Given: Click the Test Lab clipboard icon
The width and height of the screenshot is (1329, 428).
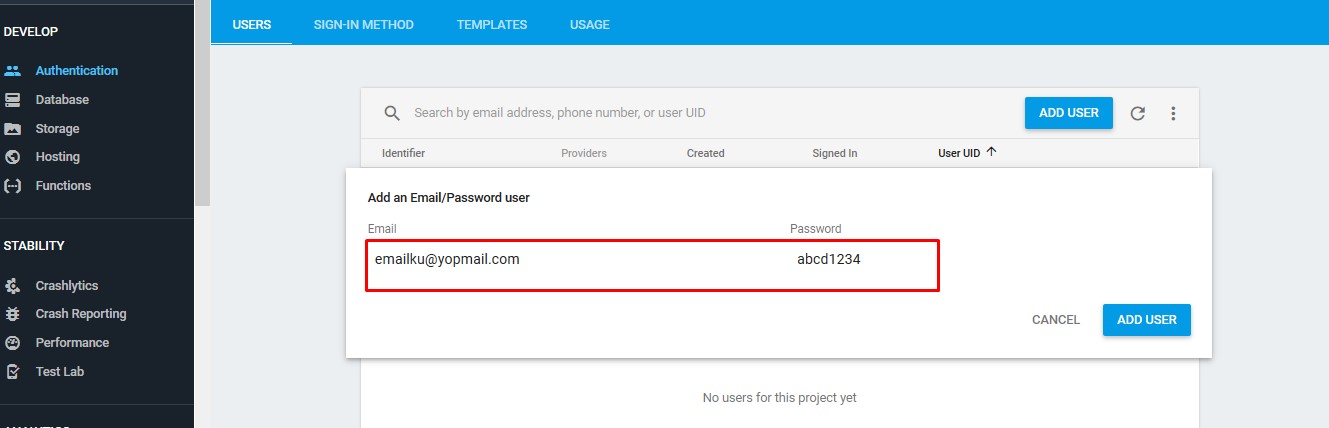Looking at the screenshot, I should (13, 372).
